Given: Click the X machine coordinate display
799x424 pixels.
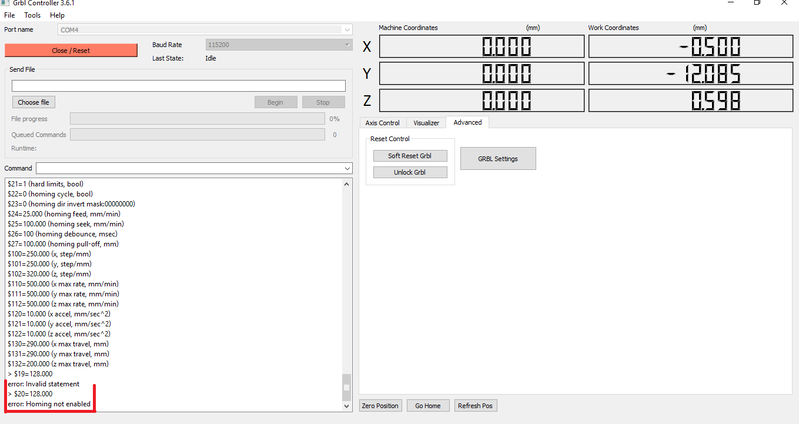Looking at the screenshot, I should click(482, 47).
